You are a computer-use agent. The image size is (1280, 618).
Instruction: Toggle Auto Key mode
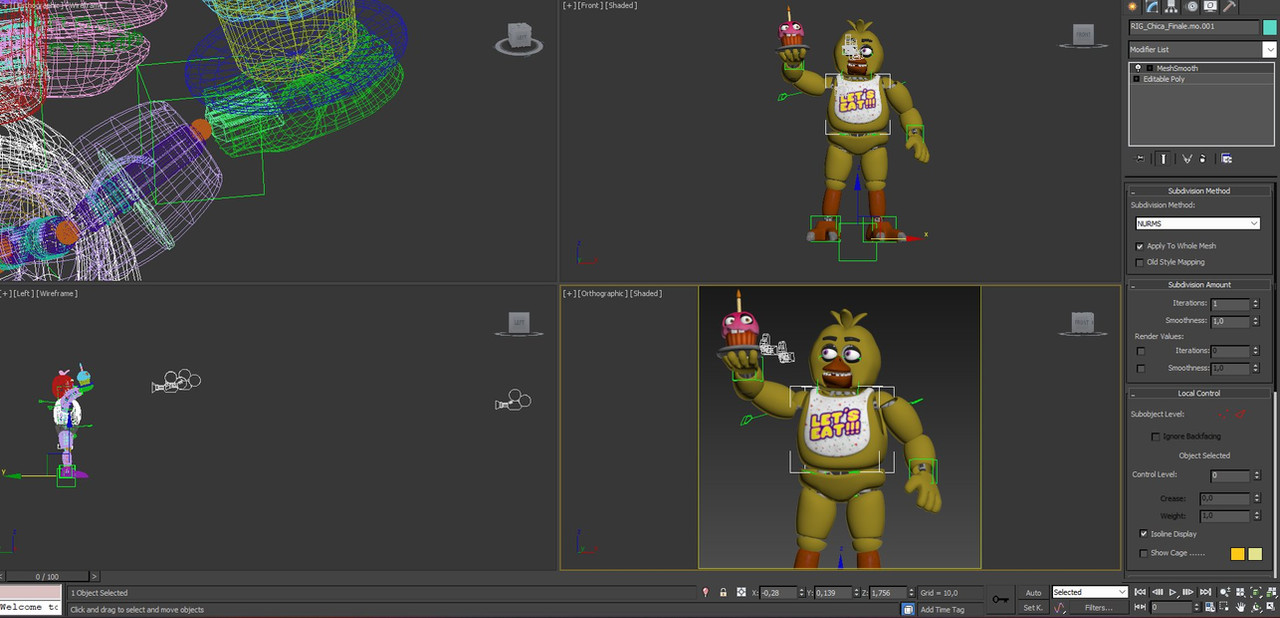point(1033,593)
